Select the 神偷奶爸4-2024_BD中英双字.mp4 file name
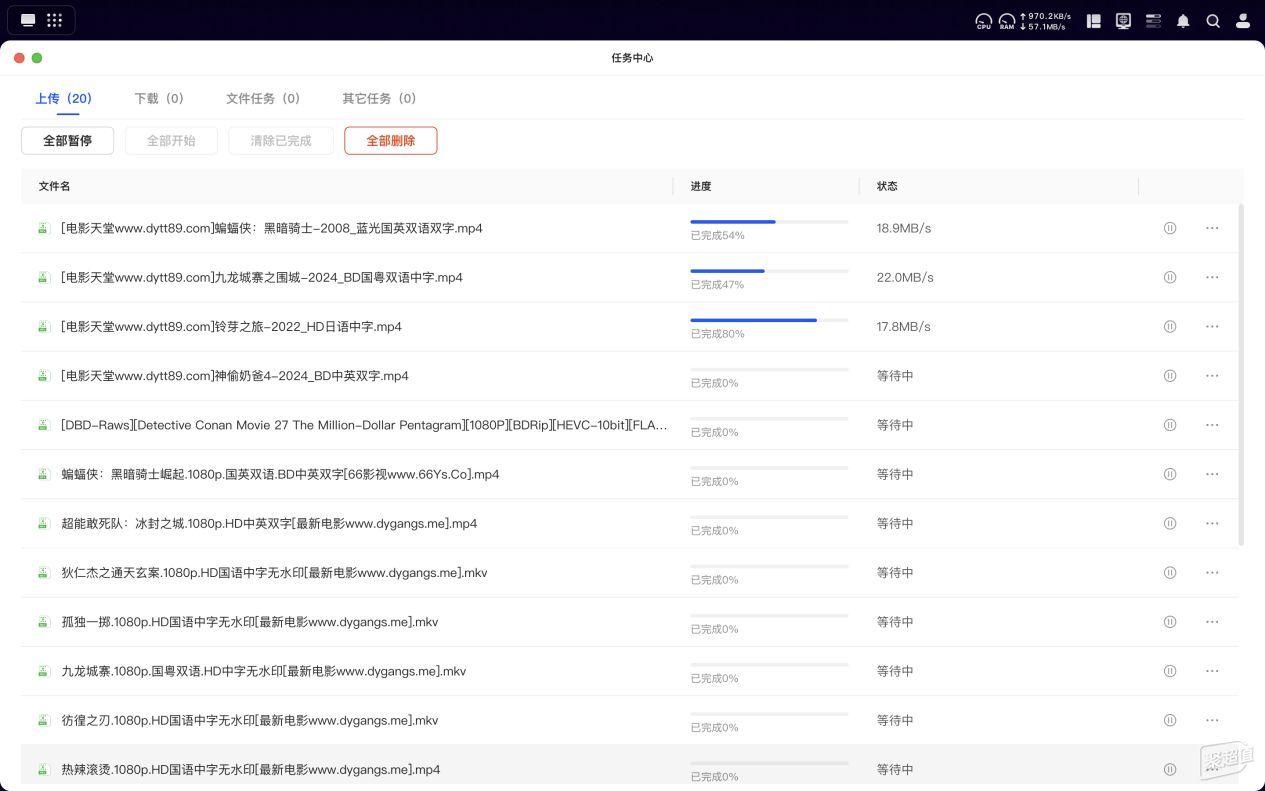The height and width of the screenshot is (791, 1265). pos(235,376)
